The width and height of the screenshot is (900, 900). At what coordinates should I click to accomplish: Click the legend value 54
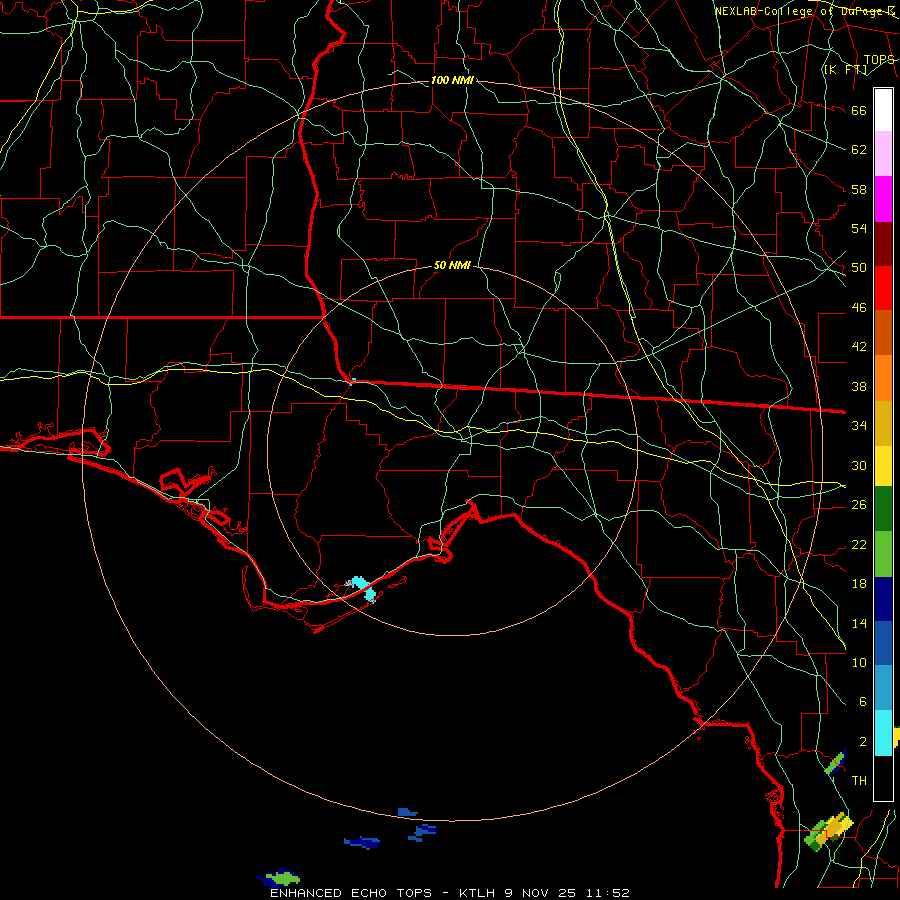(859, 228)
